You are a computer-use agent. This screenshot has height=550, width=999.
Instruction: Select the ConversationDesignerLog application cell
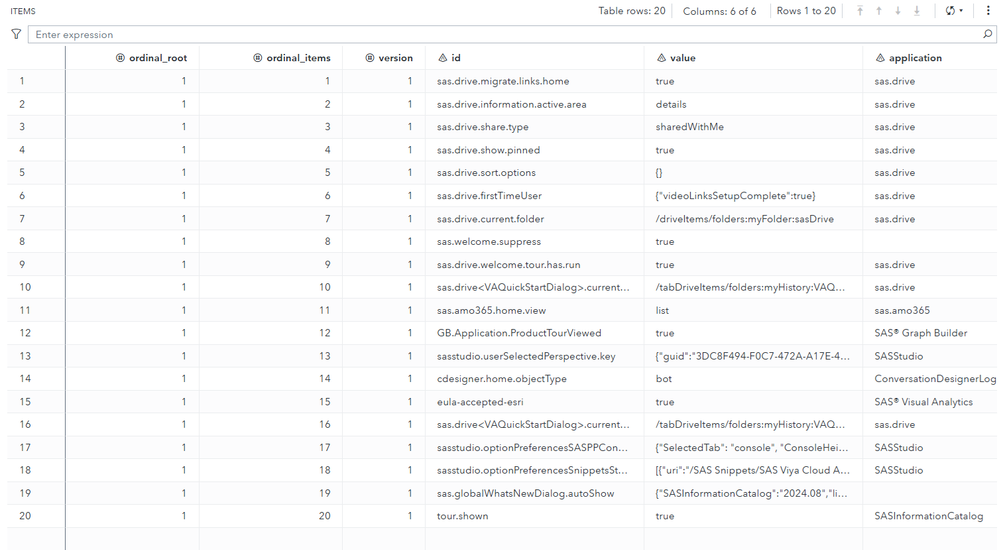pos(934,379)
